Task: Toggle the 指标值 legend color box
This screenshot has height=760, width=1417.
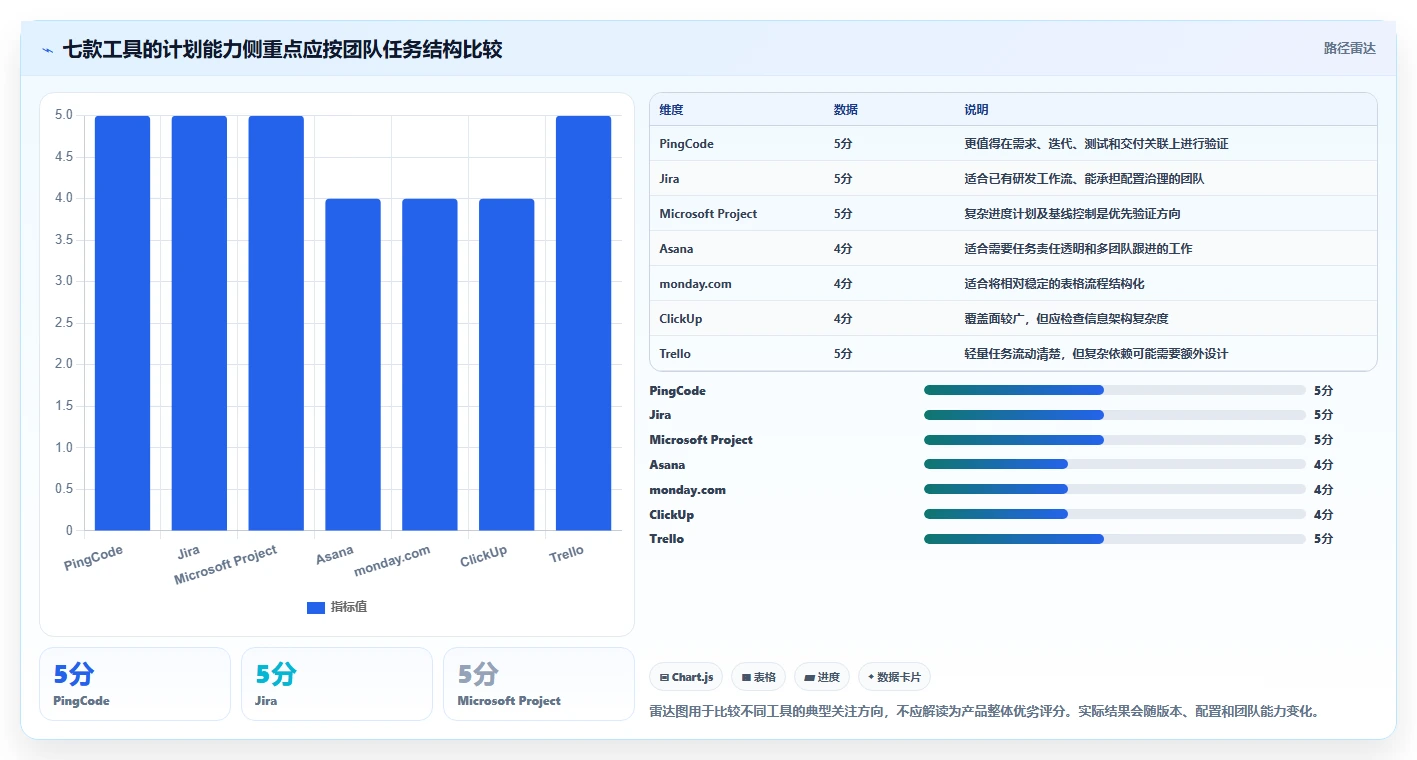Action: click(316, 607)
